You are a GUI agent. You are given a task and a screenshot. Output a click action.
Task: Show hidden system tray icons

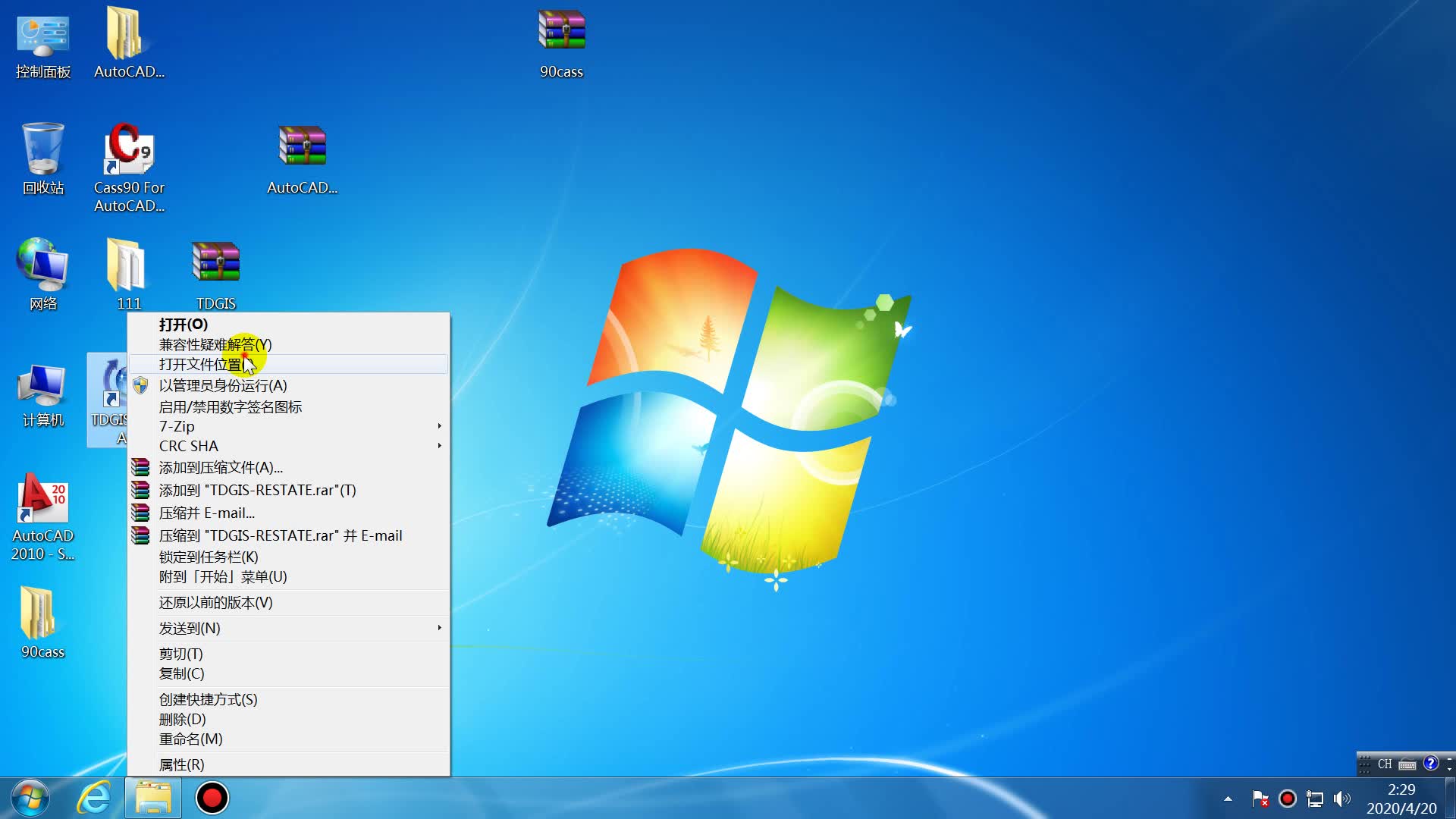(1228, 799)
